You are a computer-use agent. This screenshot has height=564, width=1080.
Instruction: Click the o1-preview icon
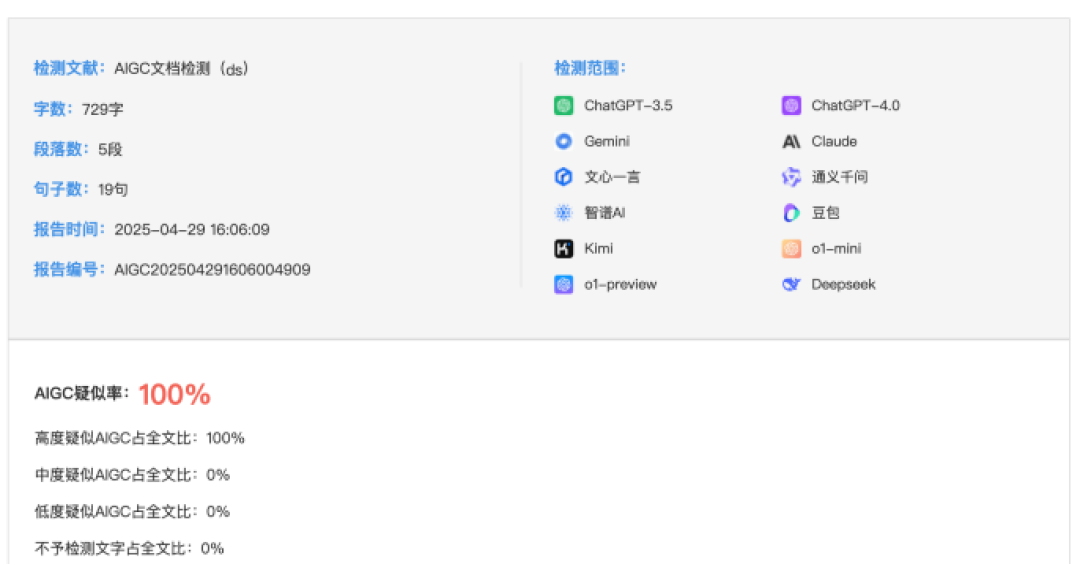563,284
